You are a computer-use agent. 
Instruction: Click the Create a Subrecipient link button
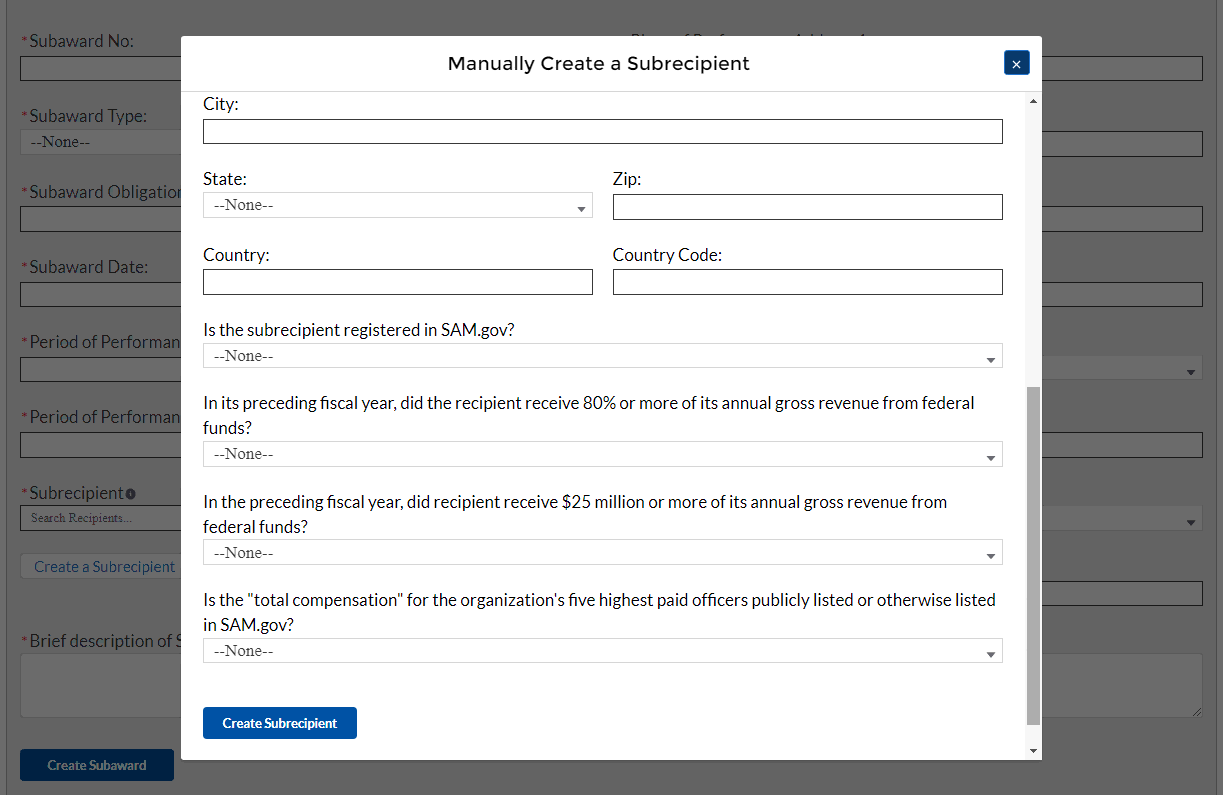100,567
